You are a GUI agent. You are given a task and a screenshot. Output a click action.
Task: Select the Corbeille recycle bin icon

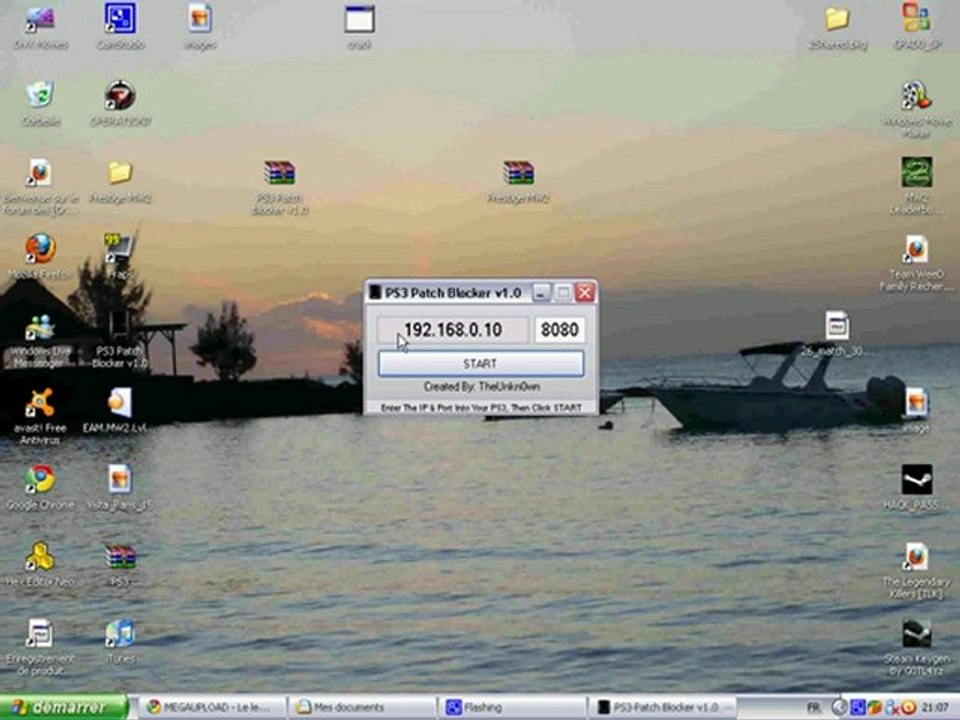(x=40, y=102)
